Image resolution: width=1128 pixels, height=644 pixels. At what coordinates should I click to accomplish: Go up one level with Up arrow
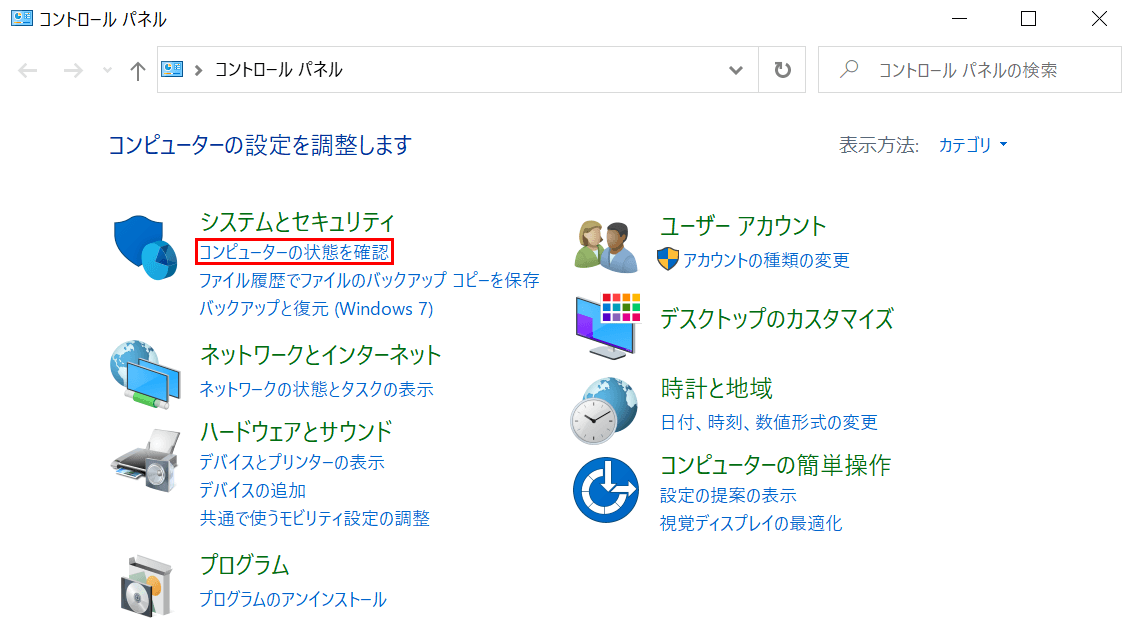coord(137,70)
